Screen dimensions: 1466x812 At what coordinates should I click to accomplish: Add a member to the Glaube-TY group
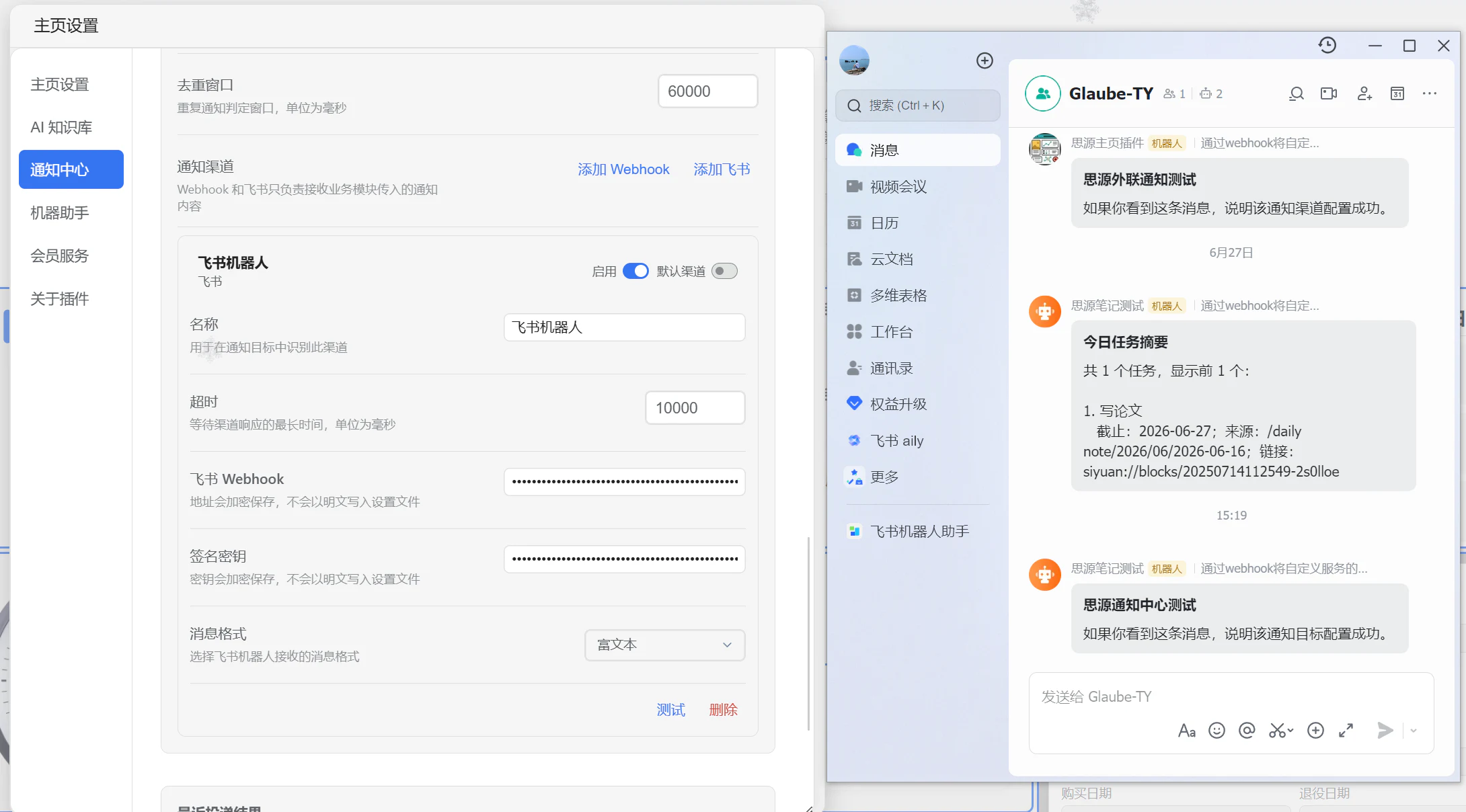[1364, 93]
